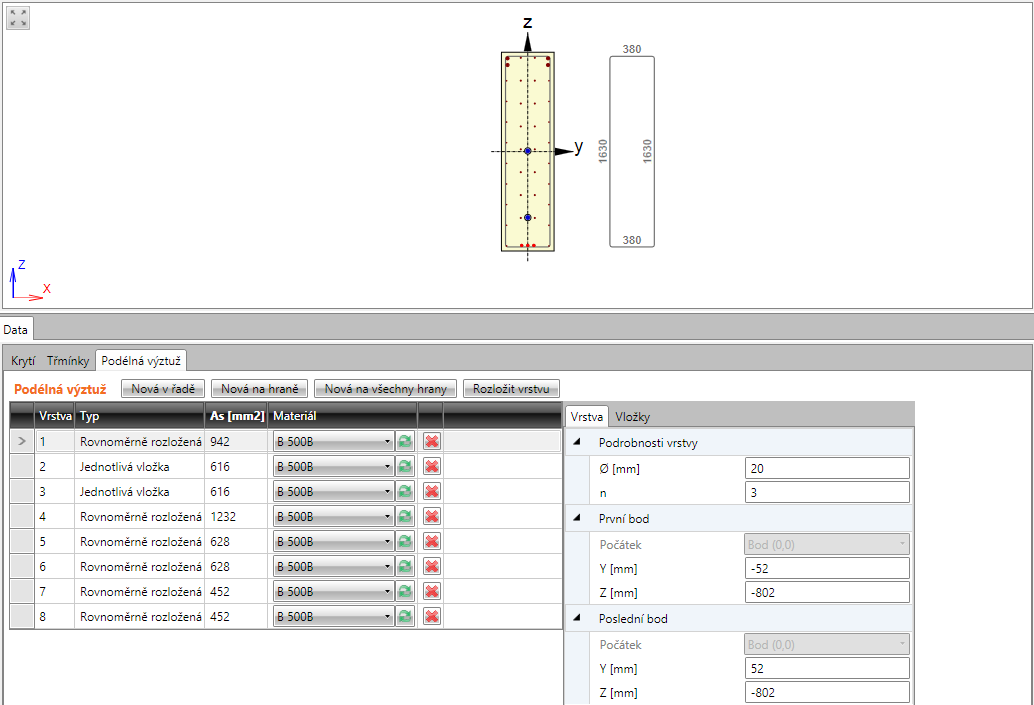Viewport: 1034px width, 705px height.
Task: Click Nová v řadě button
Action: tap(163, 388)
